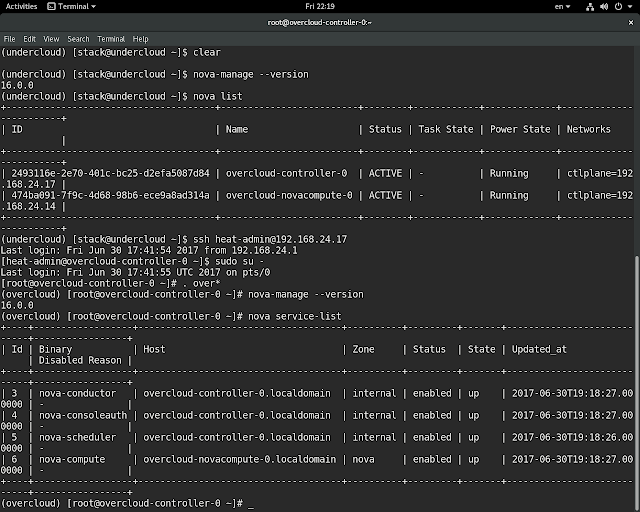640x512 pixels.
Task: Click the Binary column header
Action: click(x=55, y=349)
